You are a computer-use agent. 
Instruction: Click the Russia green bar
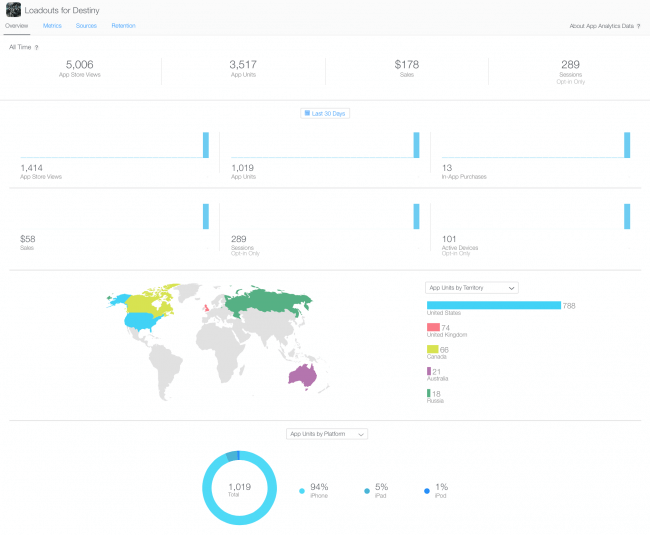[429, 393]
